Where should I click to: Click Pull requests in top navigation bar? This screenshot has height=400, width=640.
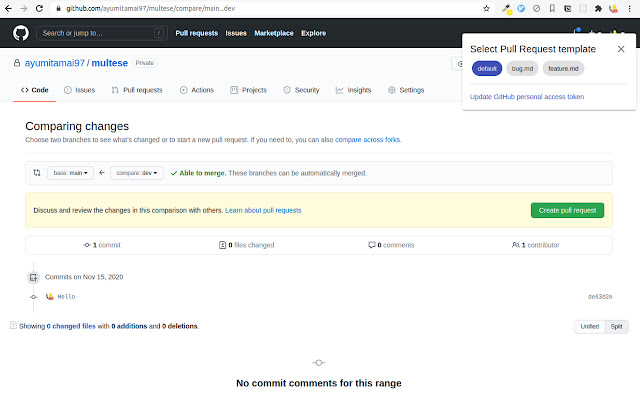[x=197, y=33]
